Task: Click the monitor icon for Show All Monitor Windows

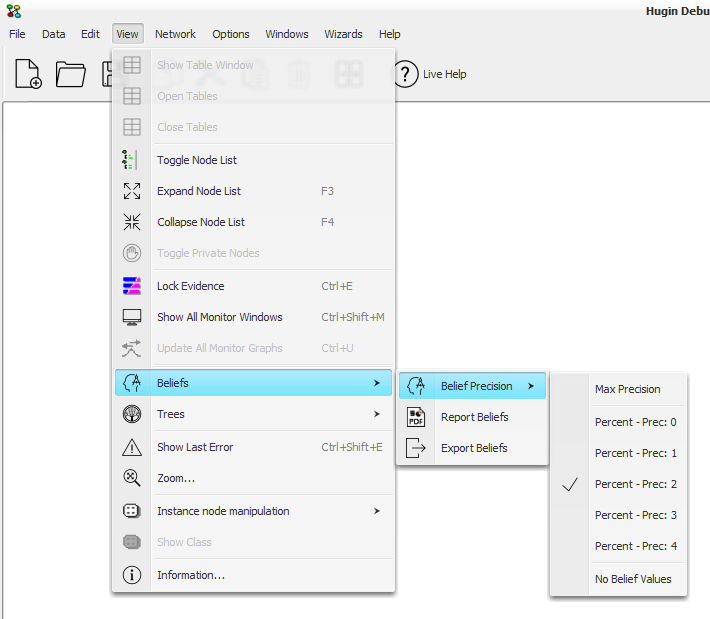Action: tap(132, 317)
